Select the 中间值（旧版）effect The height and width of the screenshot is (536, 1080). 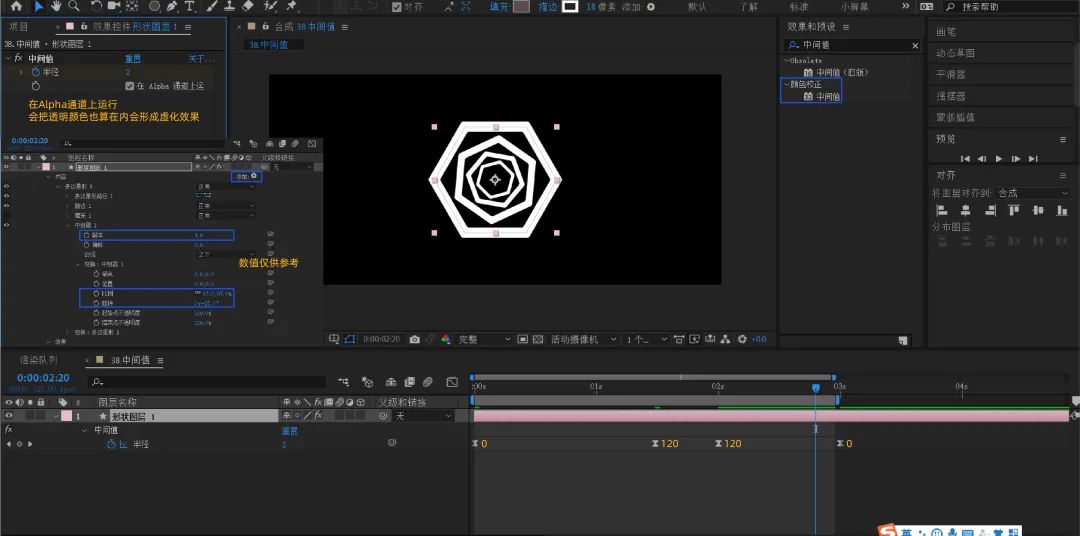click(842, 72)
